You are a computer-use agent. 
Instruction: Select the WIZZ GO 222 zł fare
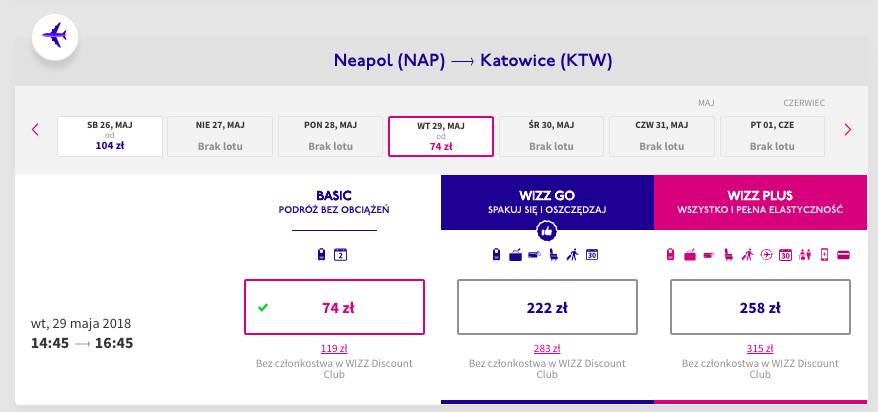[546, 307]
